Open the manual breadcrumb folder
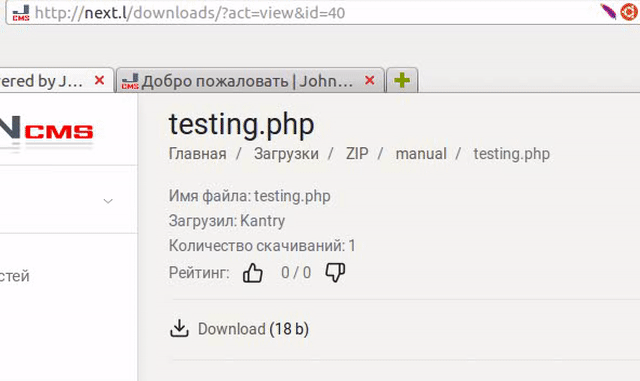This screenshot has width=640, height=381. pos(421,154)
